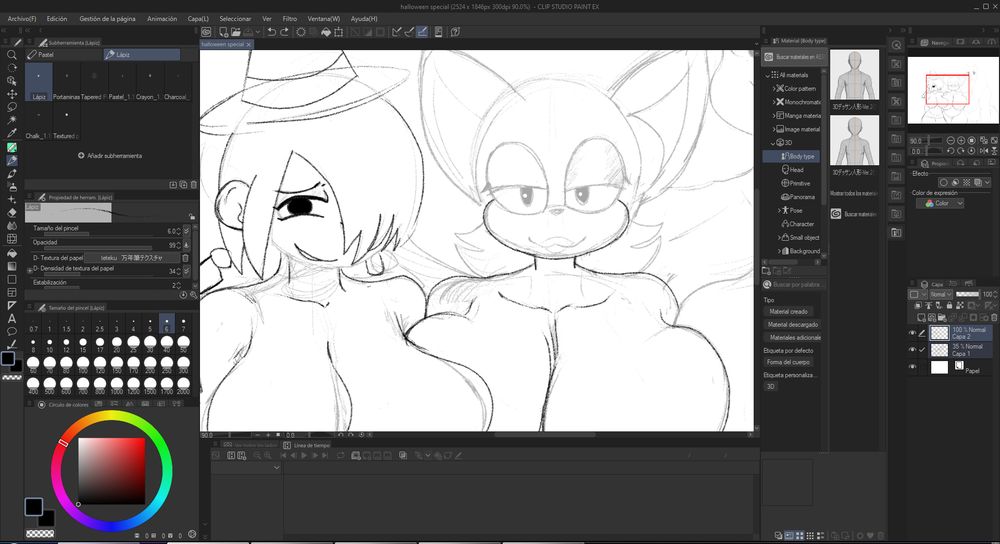Click the delete layer trash icon

point(994,317)
